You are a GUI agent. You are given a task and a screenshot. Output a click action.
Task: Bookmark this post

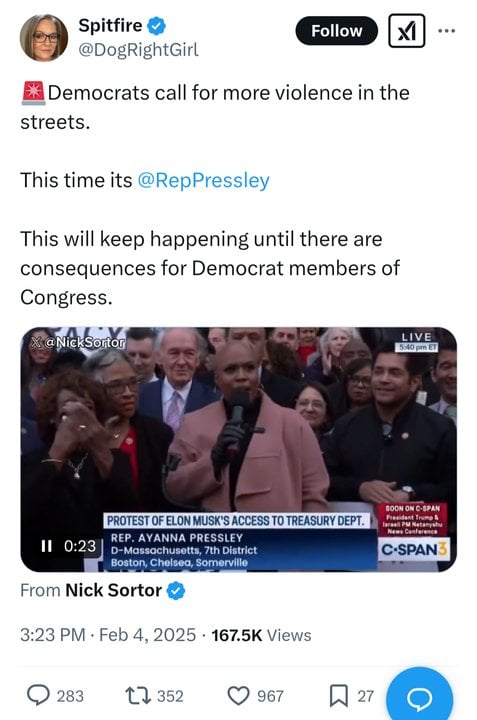(x=339, y=695)
